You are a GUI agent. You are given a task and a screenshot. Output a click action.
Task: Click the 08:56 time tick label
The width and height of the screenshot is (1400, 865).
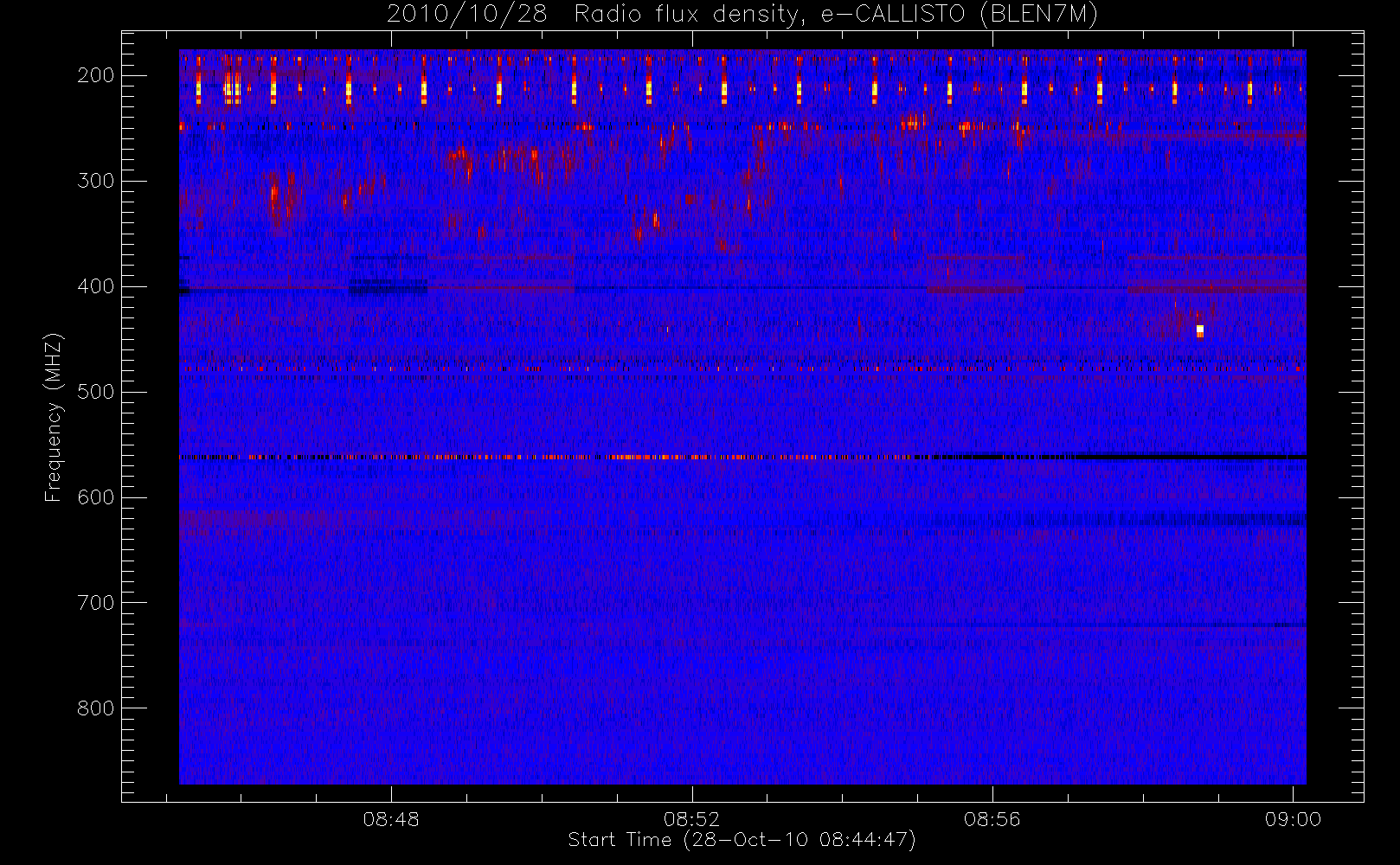(992, 819)
